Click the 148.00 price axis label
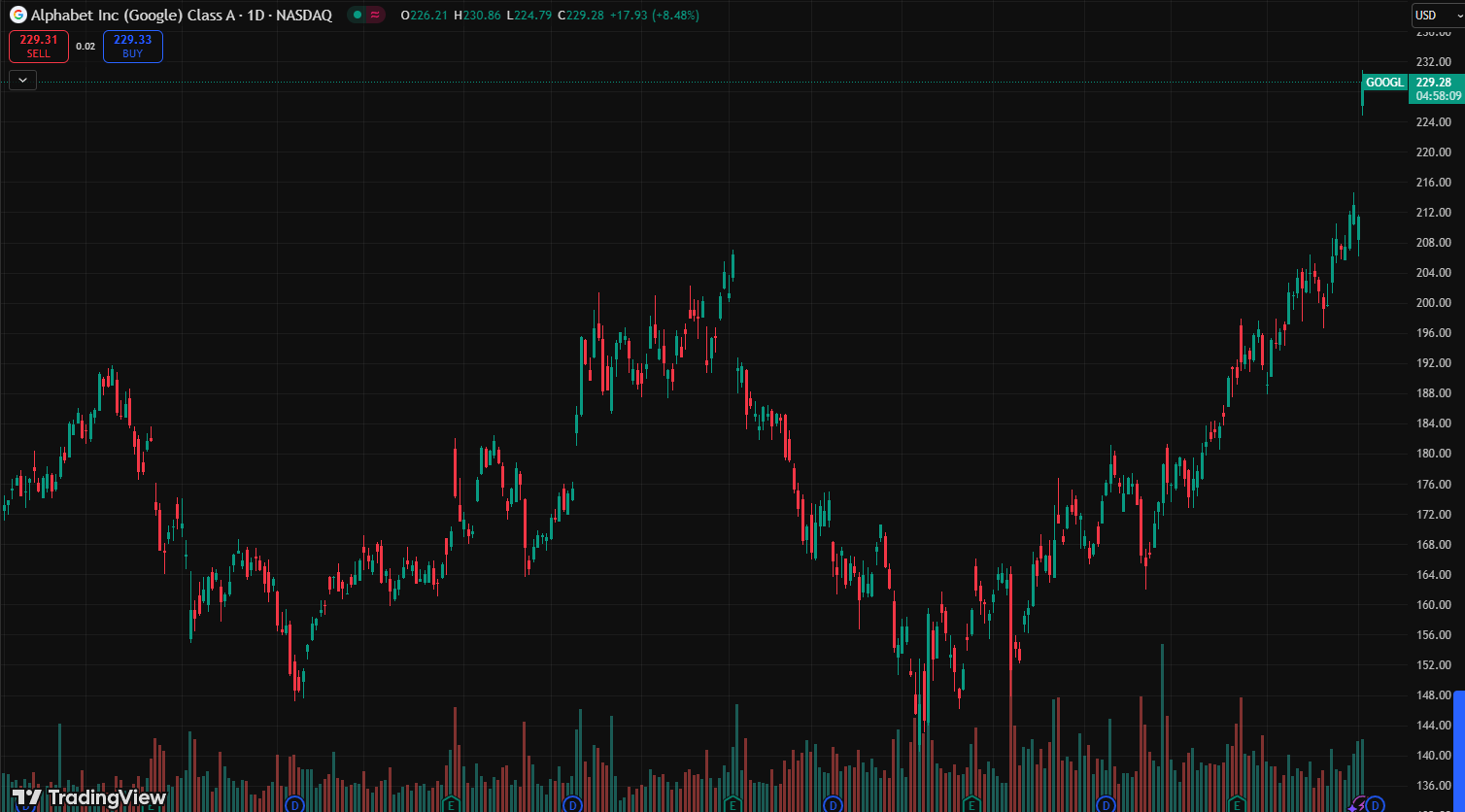The image size is (1465, 812). coord(1433,695)
